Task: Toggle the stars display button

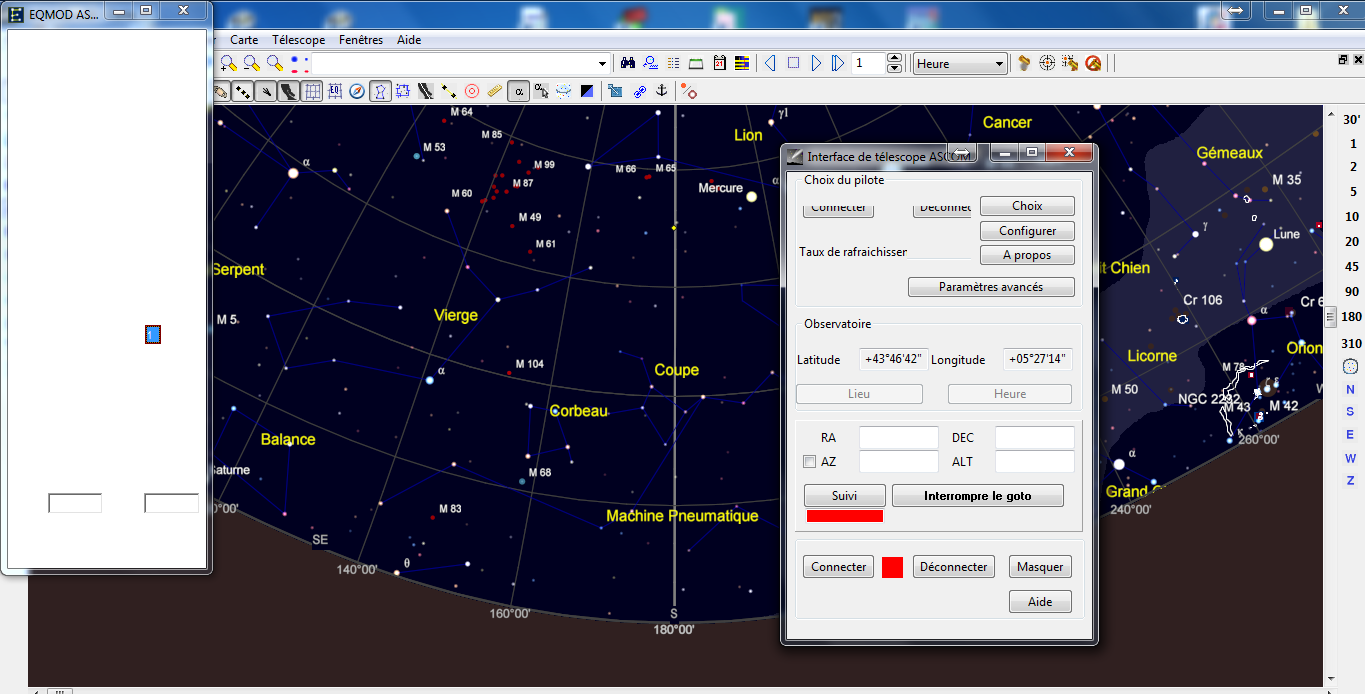Action: (x=242, y=91)
